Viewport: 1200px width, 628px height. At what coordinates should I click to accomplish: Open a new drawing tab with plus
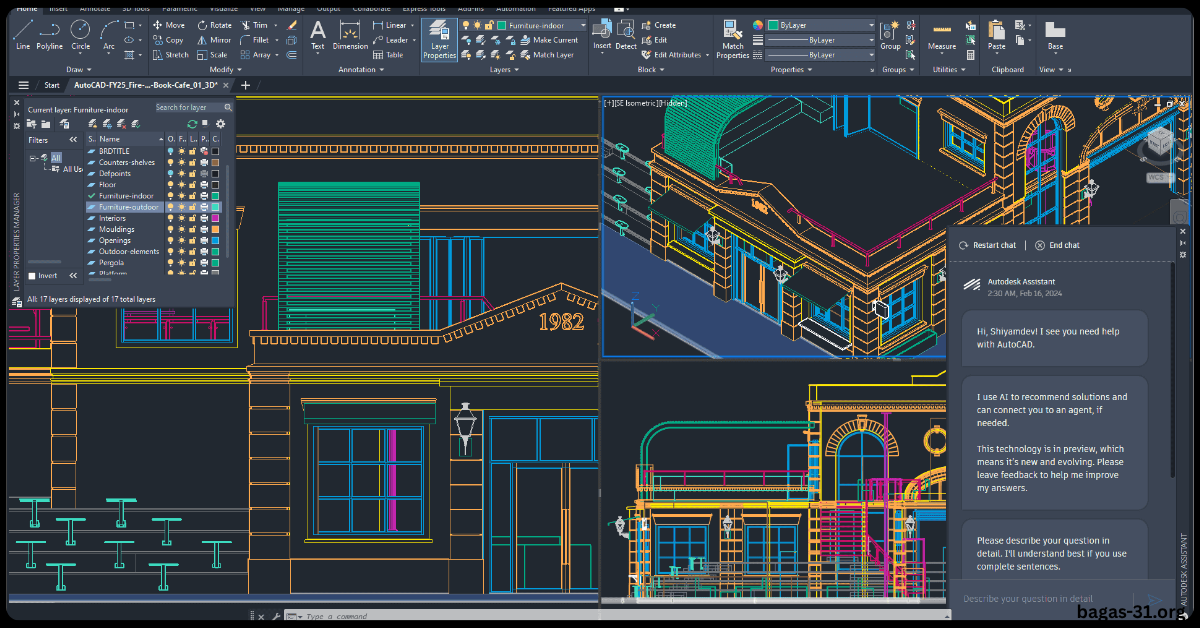point(246,86)
